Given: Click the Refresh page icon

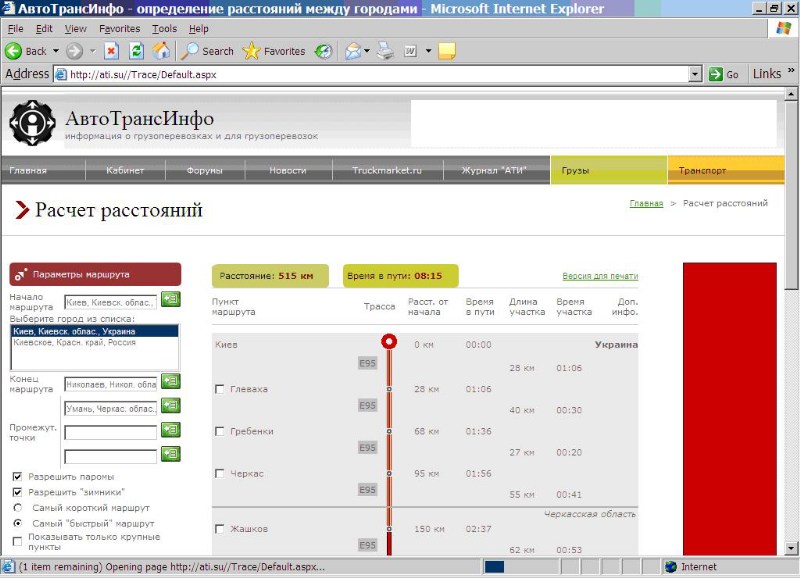Looking at the screenshot, I should click(136, 51).
